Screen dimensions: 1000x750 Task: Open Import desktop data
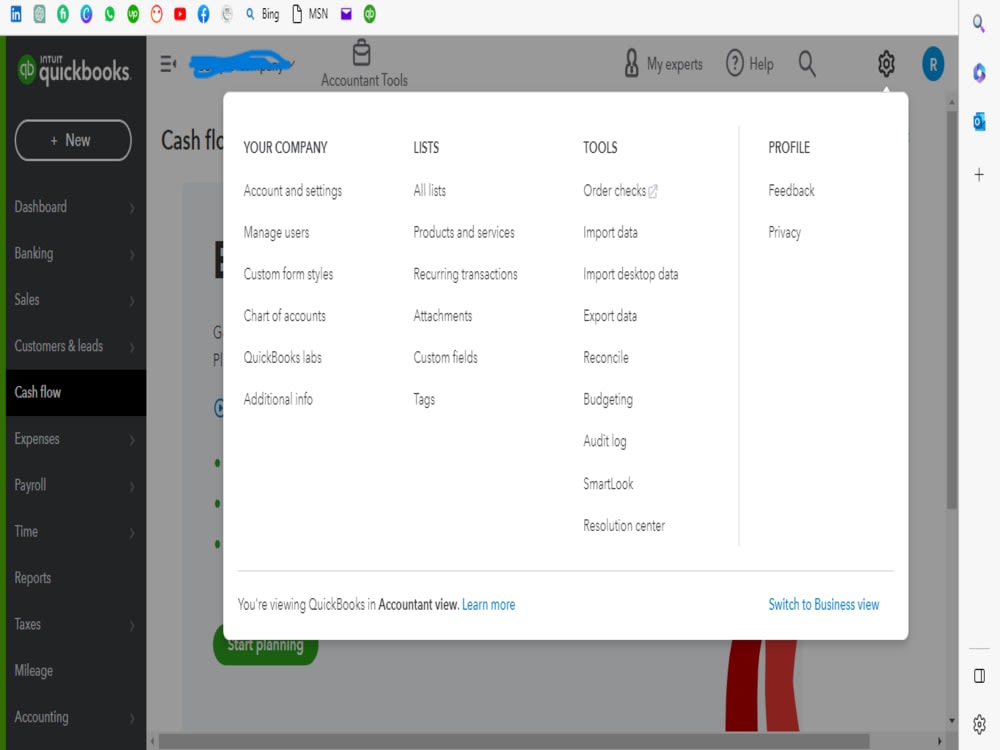[631, 274]
